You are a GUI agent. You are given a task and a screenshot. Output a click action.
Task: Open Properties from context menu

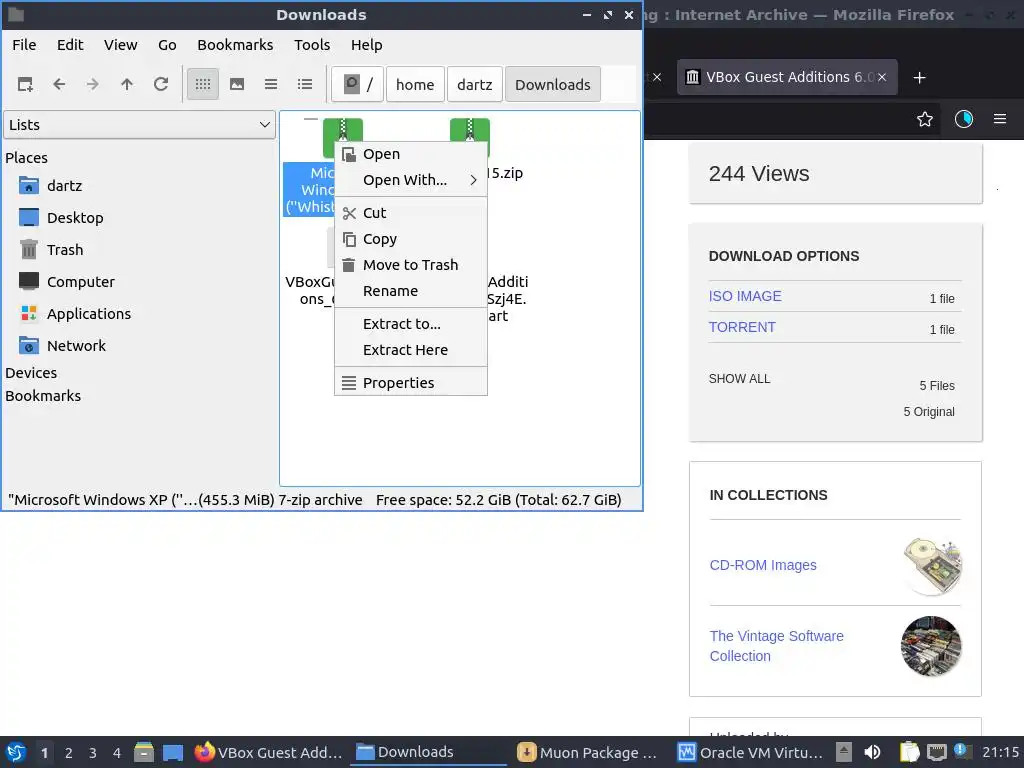click(x=411, y=383)
